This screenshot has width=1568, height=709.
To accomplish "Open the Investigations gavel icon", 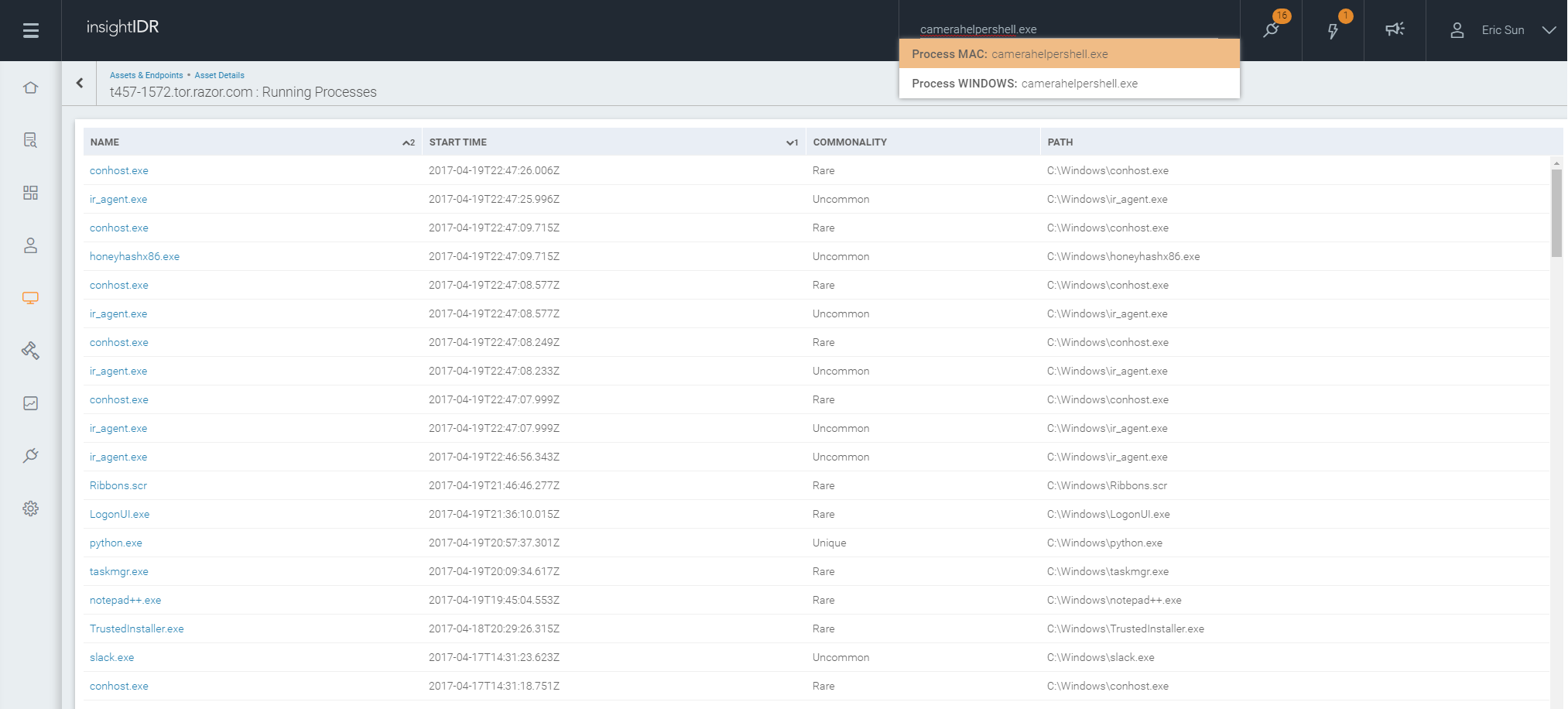I will [31, 351].
